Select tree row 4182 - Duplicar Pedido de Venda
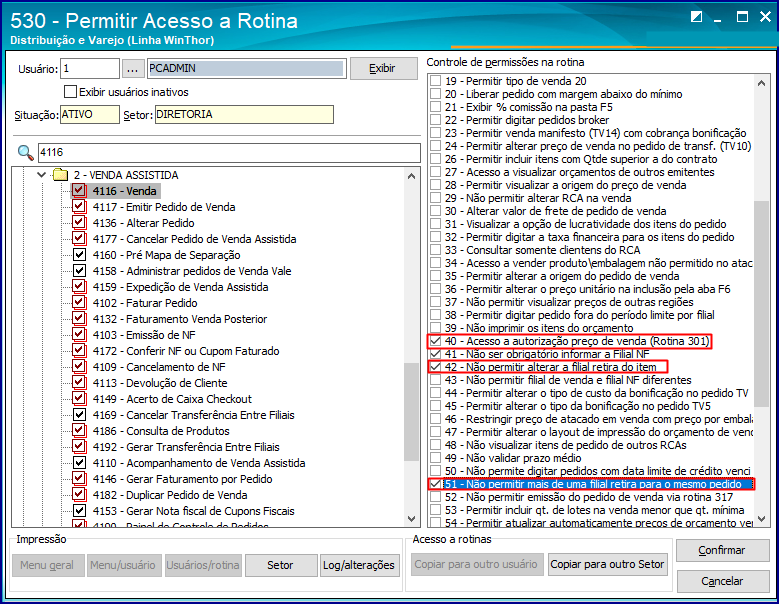The height and width of the screenshot is (604, 779). point(170,495)
